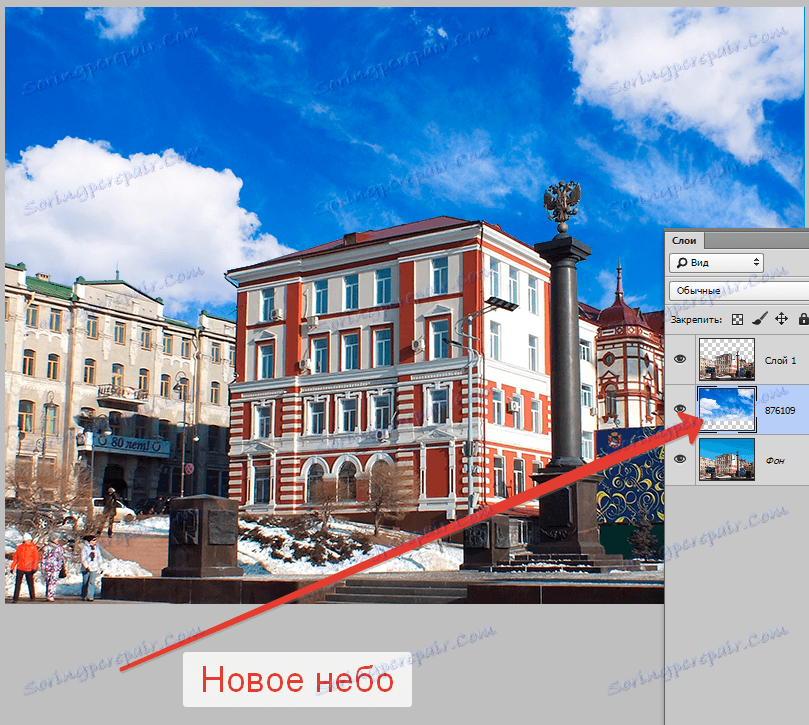Click the lock transparent pixels icon
The height and width of the screenshot is (725, 809).
click(737, 318)
